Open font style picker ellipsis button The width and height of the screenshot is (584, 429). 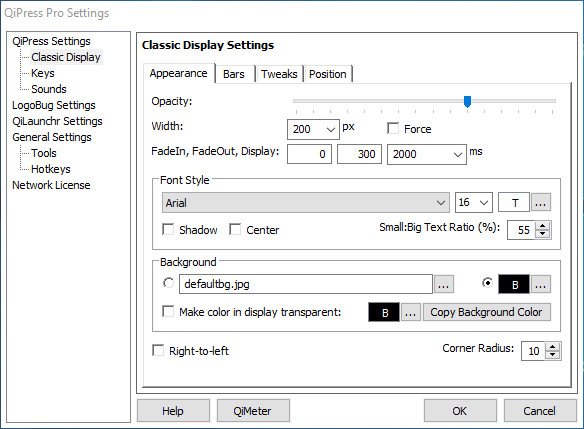coord(540,203)
